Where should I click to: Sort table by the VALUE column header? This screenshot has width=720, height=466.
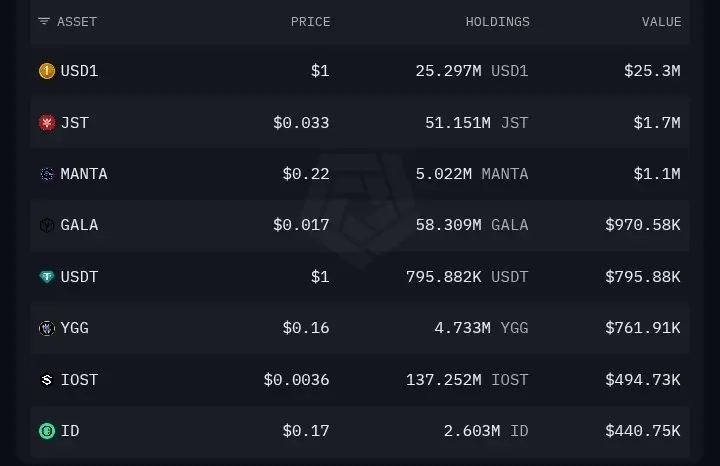(661, 22)
